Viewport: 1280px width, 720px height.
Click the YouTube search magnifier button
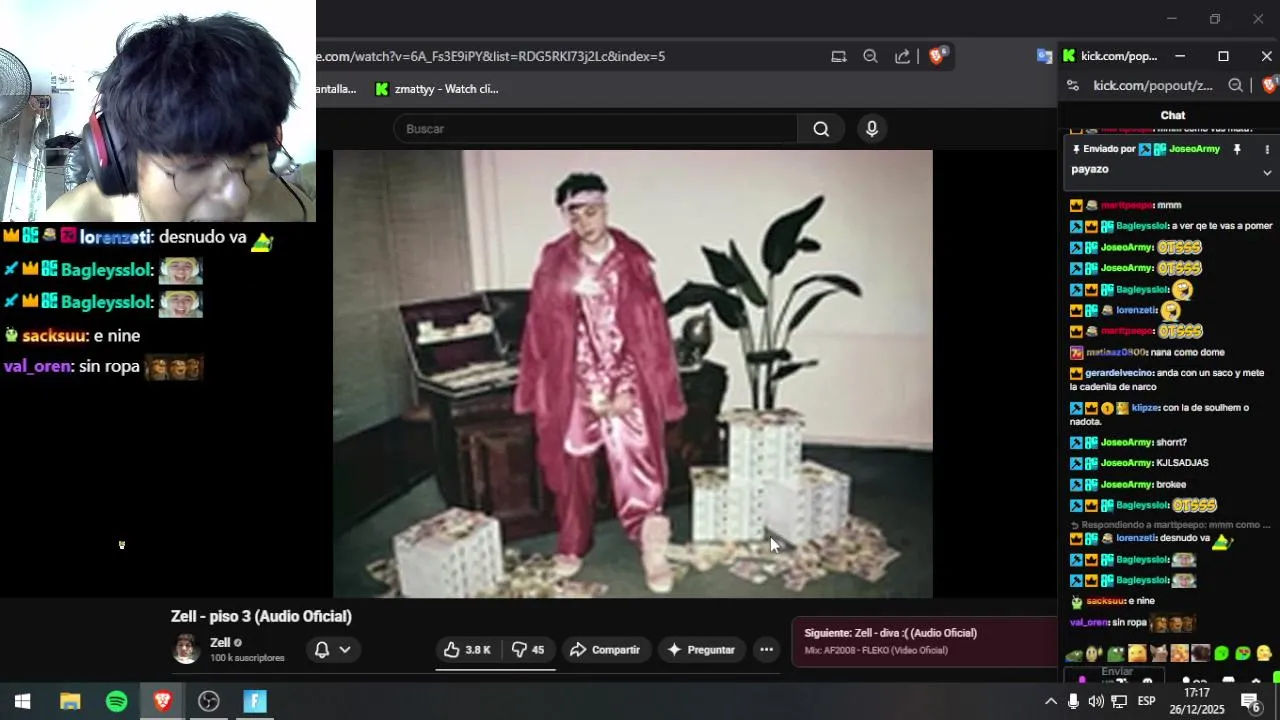tap(821, 129)
